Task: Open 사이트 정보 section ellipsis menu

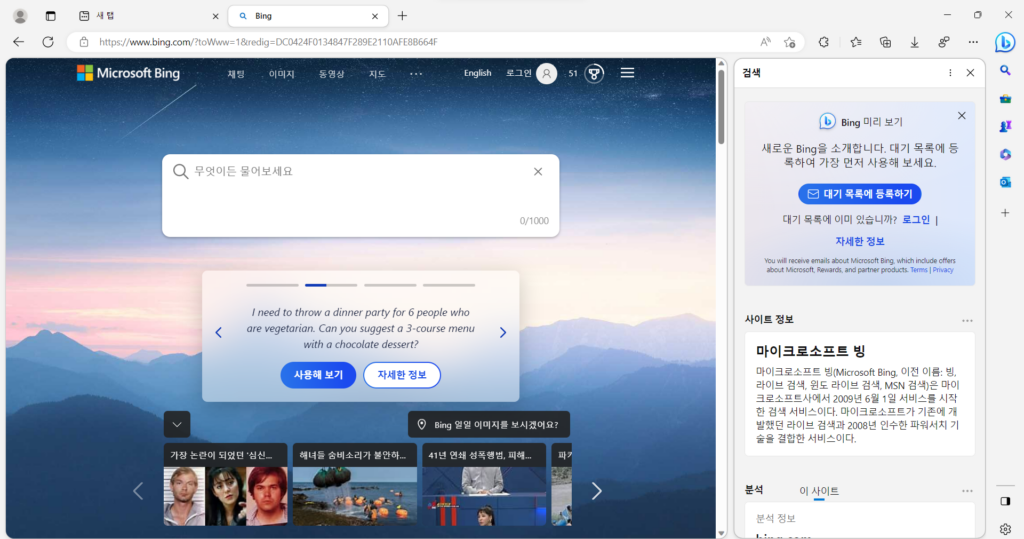Action: coord(967,321)
